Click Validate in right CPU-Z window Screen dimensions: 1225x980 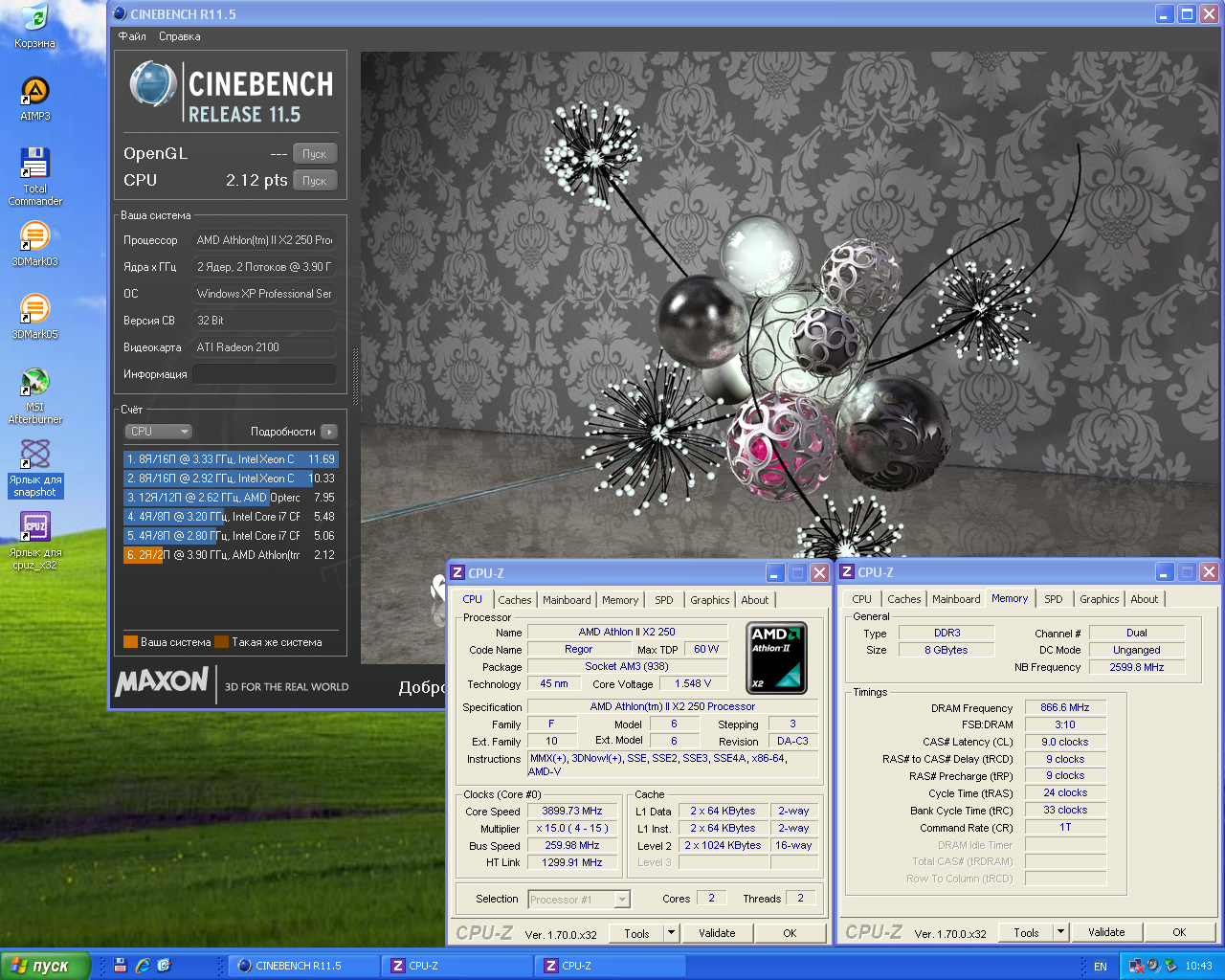(1106, 932)
